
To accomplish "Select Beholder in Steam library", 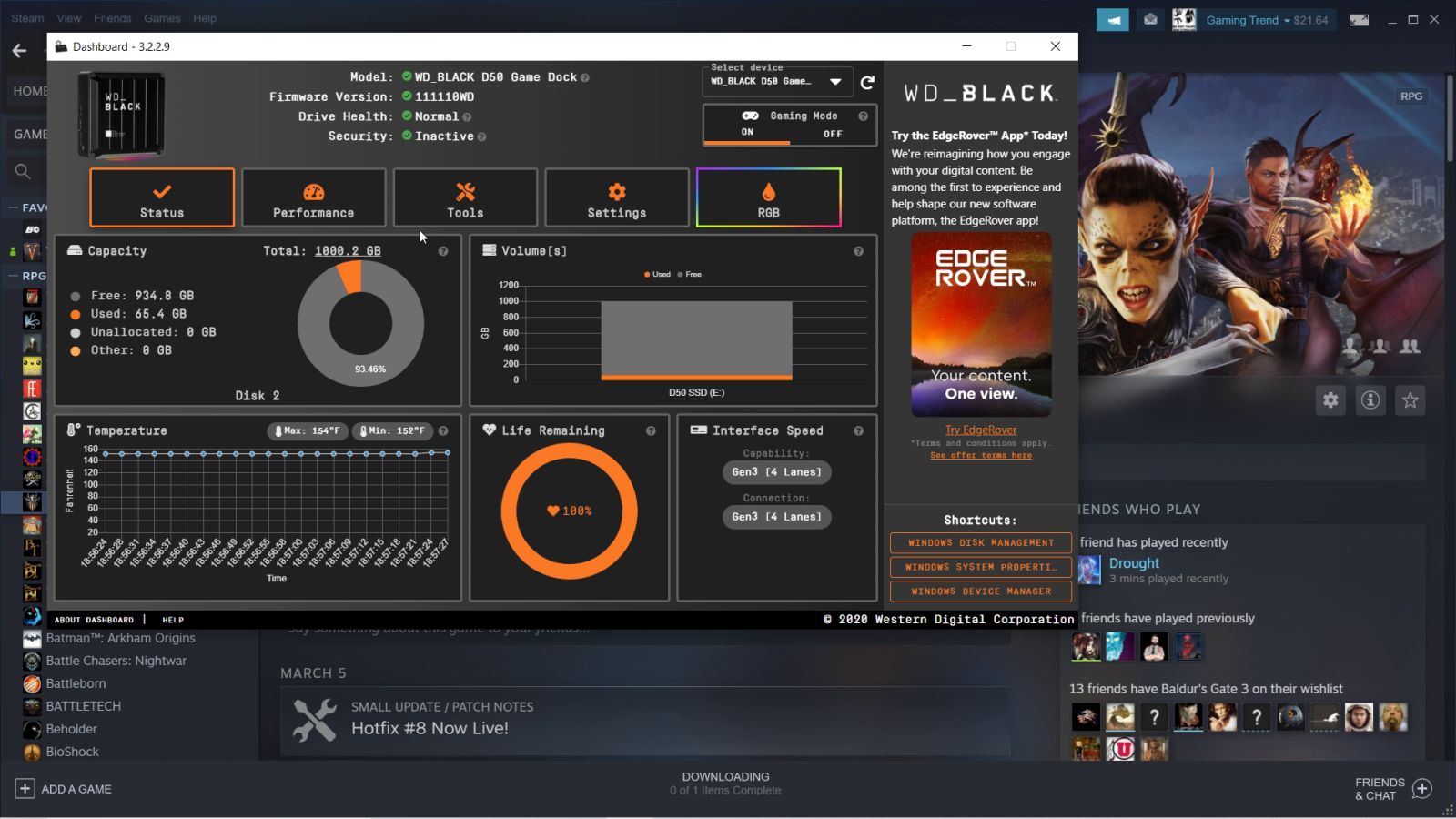I will 72,730.
